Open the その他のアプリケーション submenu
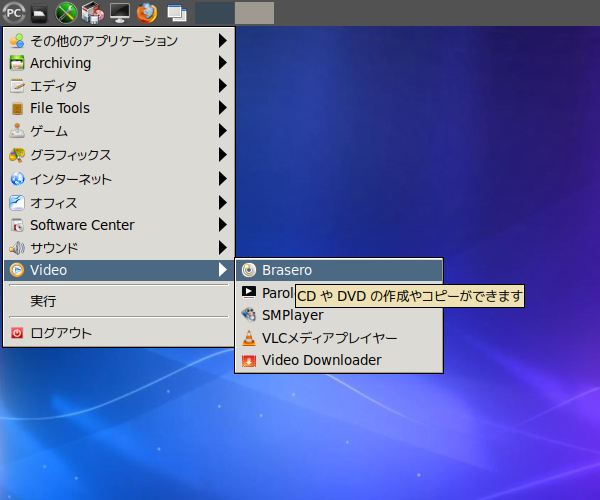 (119, 41)
